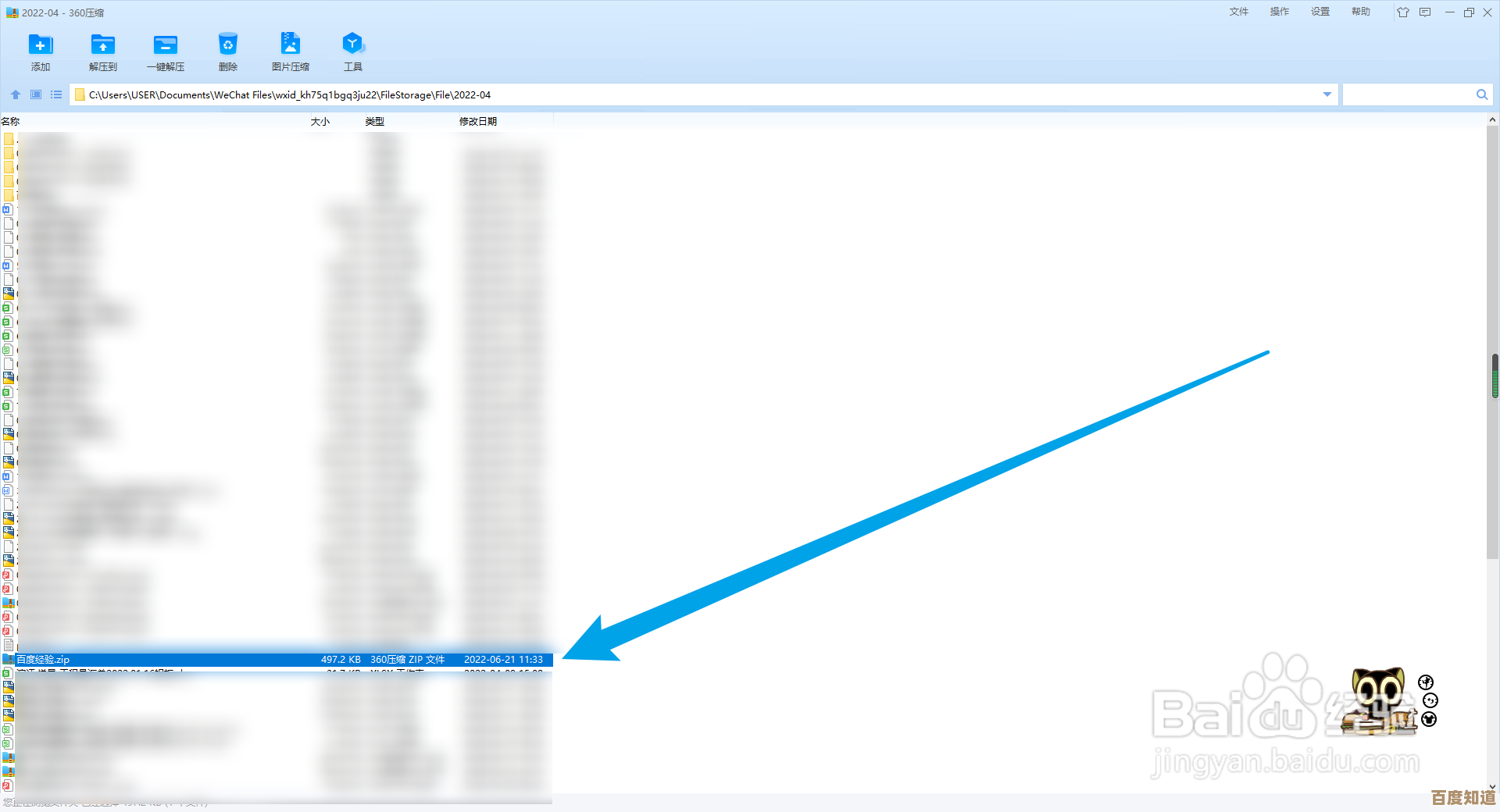
Task: Open the 图片压缩 image compression tool
Action: pos(290,45)
